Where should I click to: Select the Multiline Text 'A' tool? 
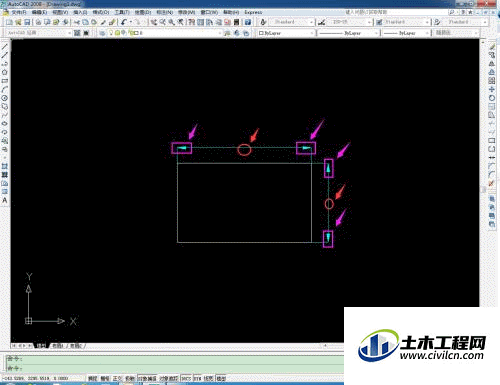coord(5,200)
